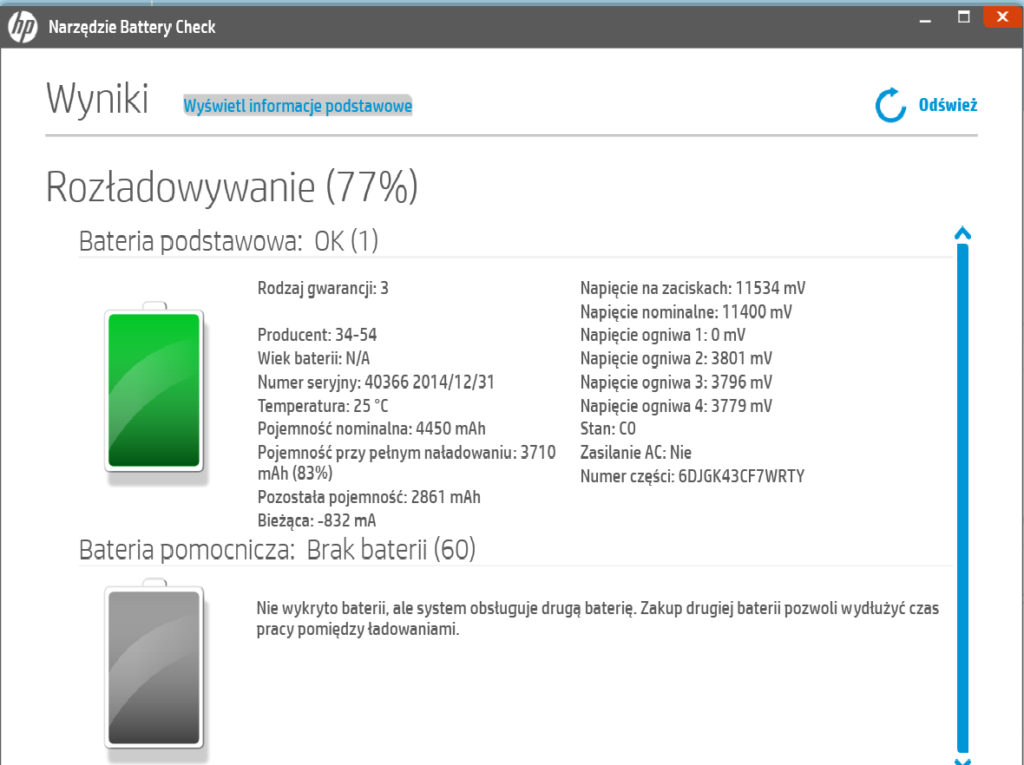Viewport: 1024px width, 765px height.
Task: Click the Rozładowywanie (77%) status heading
Action: (232, 187)
